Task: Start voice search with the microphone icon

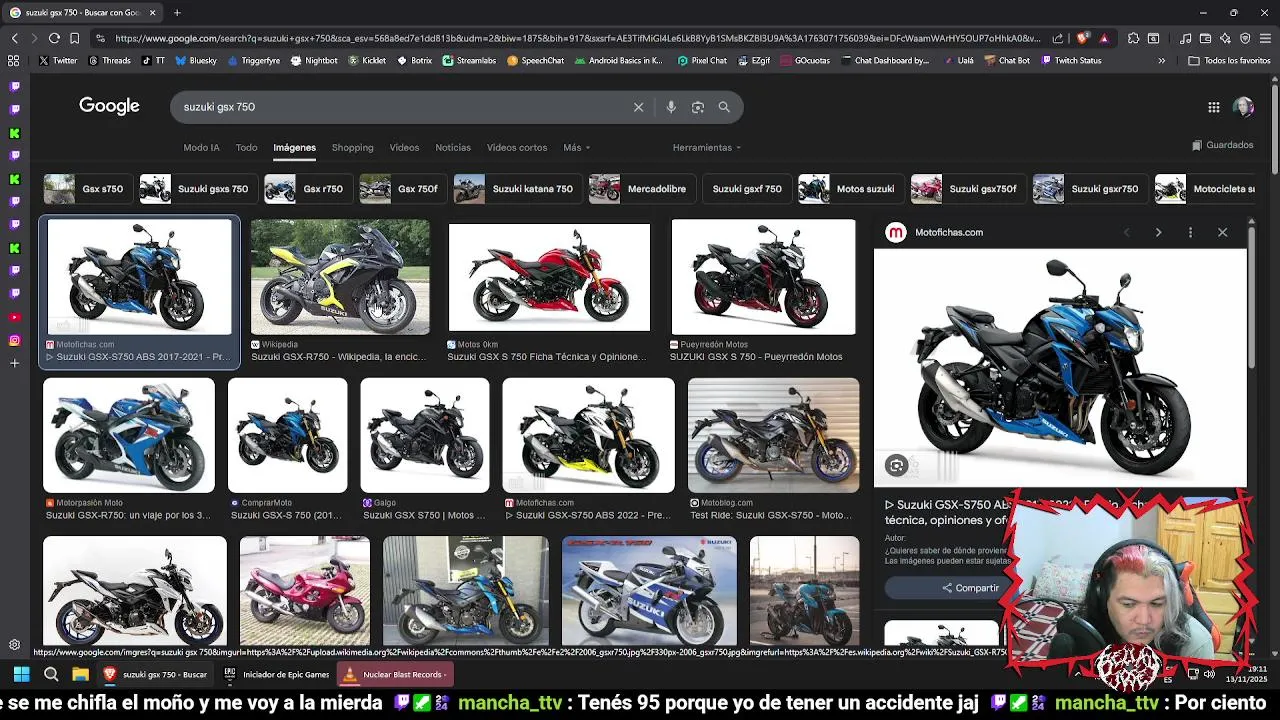Action: coord(671,107)
